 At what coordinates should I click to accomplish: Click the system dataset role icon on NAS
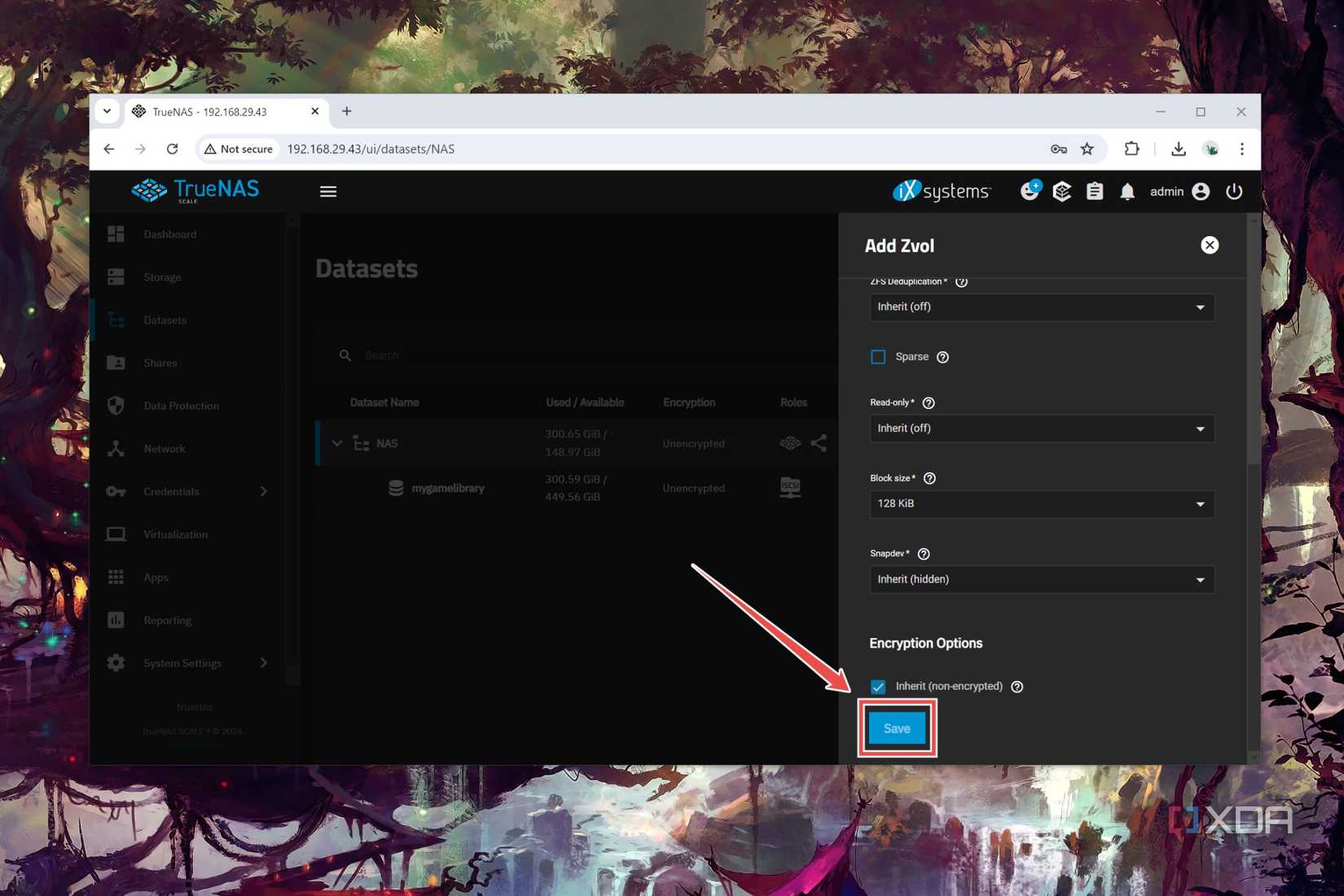pyautogui.click(x=790, y=443)
